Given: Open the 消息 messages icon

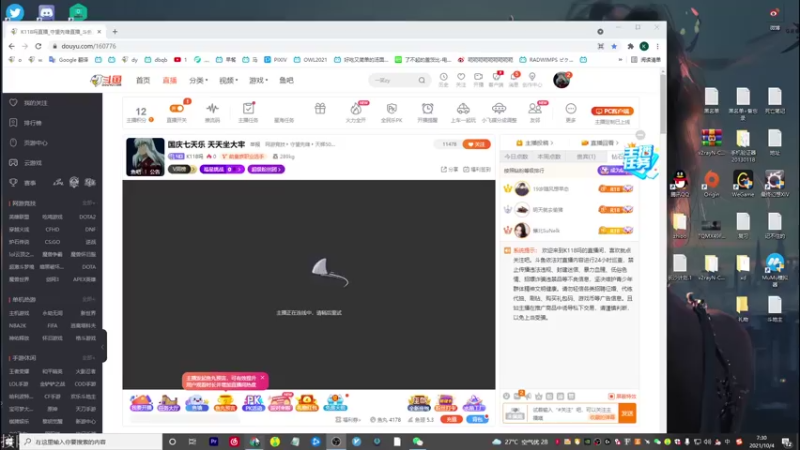Looking at the screenshot, I should point(514,77).
